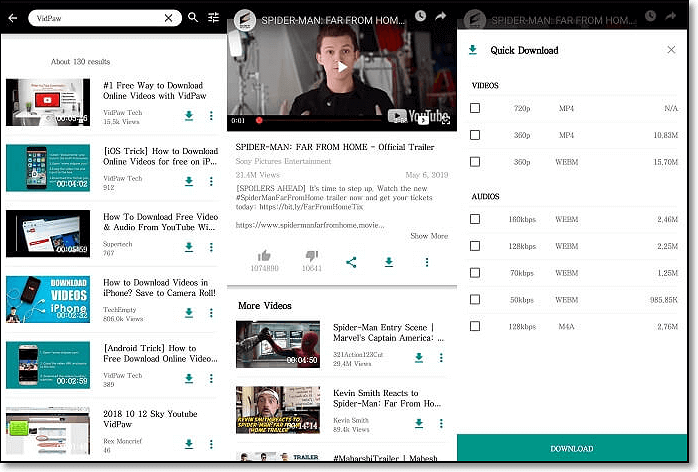Download '#1 Free Way to Download' video
Image resolution: width=698 pixels, height=472 pixels.
[x=189, y=116]
